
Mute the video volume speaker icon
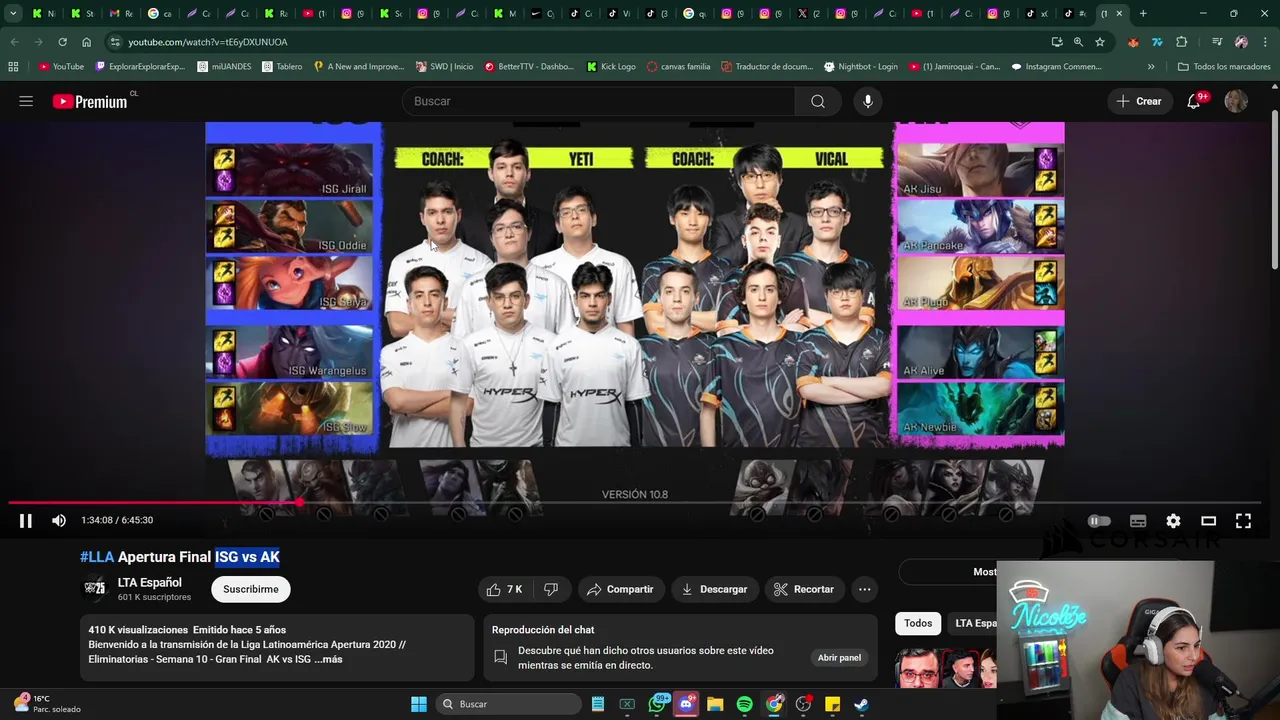coord(59,521)
